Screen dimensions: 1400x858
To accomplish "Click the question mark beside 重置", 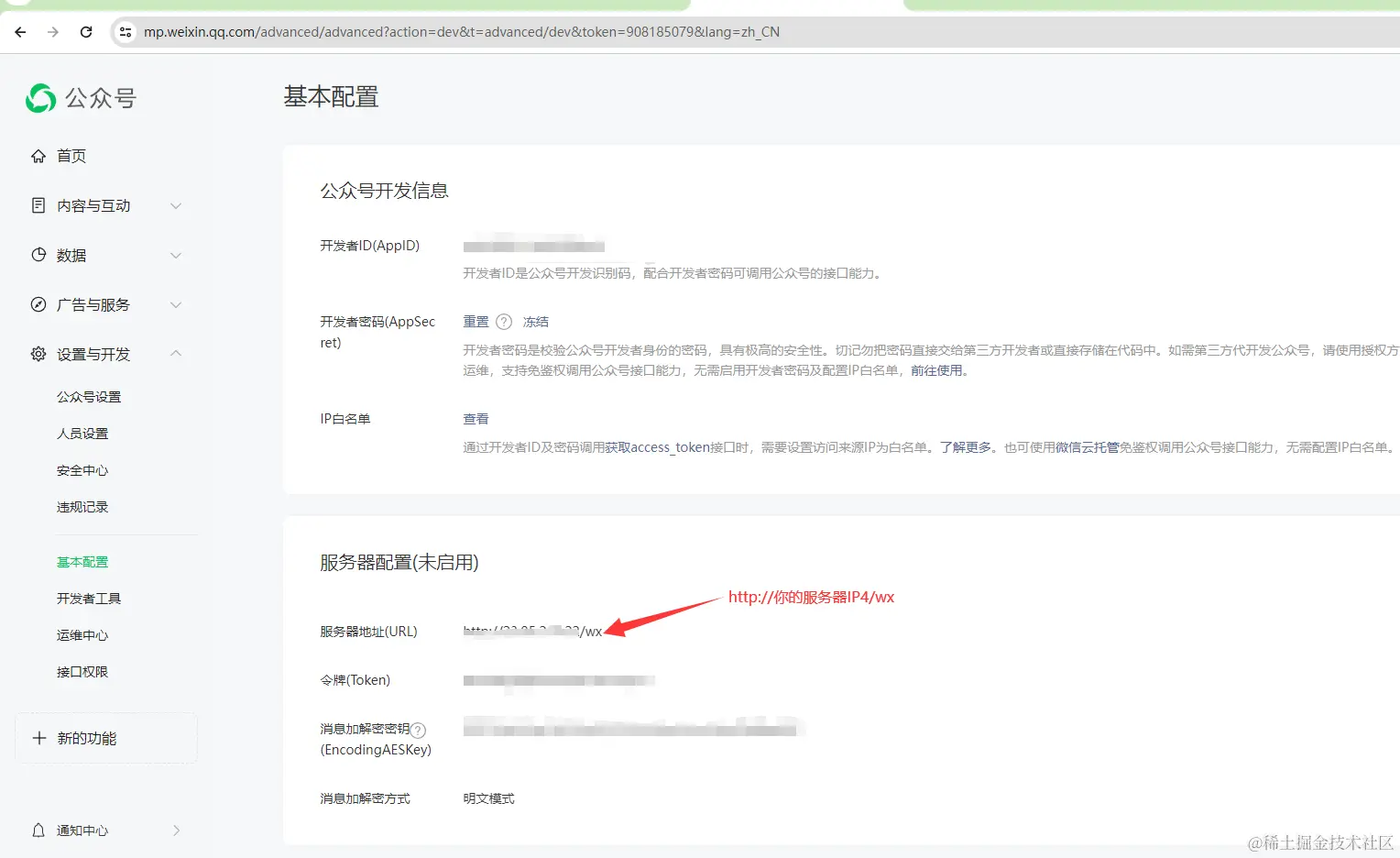I will (x=504, y=321).
